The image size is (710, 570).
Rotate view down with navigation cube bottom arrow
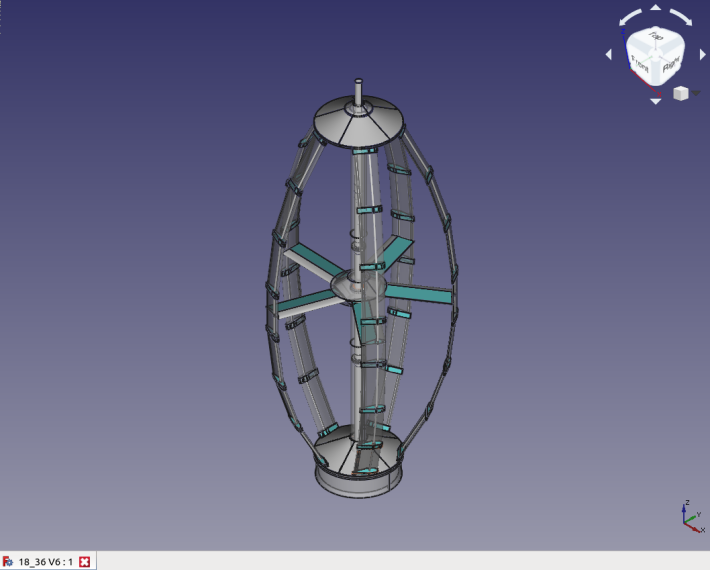(x=655, y=101)
